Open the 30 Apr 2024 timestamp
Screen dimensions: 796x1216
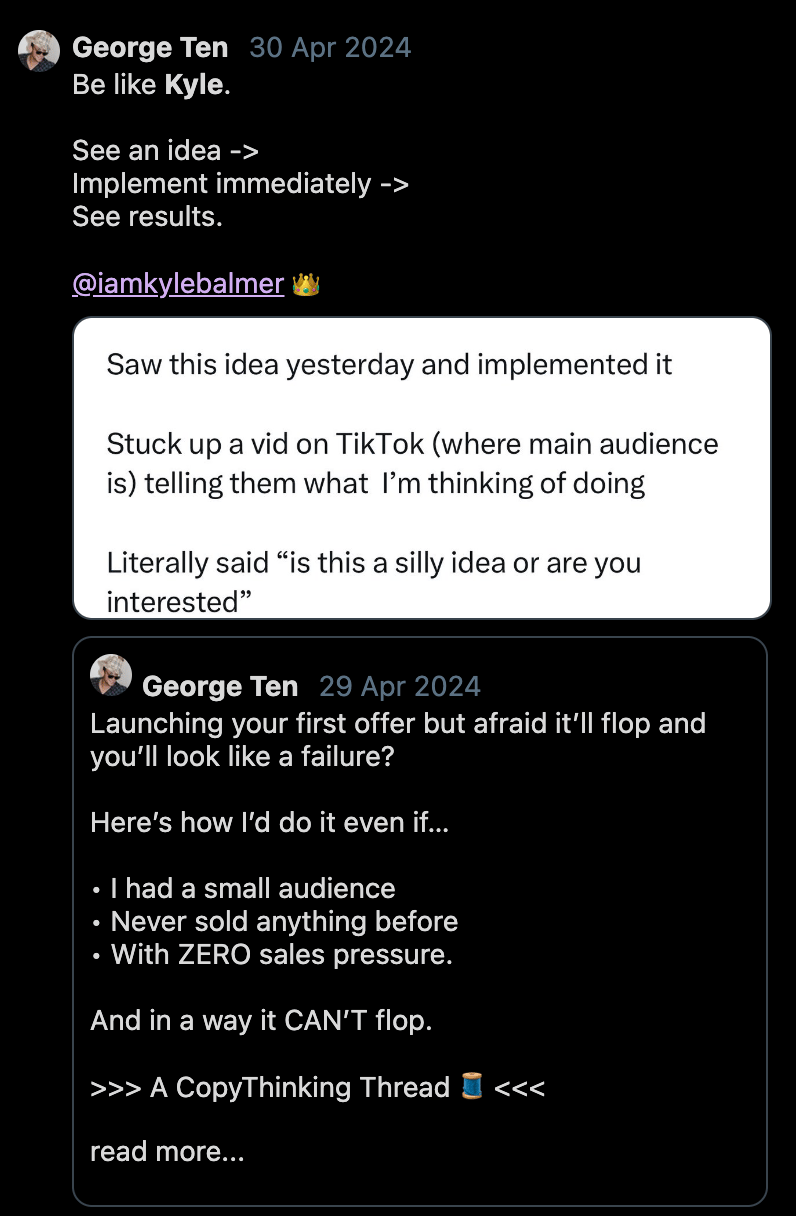click(x=330, y=47)
